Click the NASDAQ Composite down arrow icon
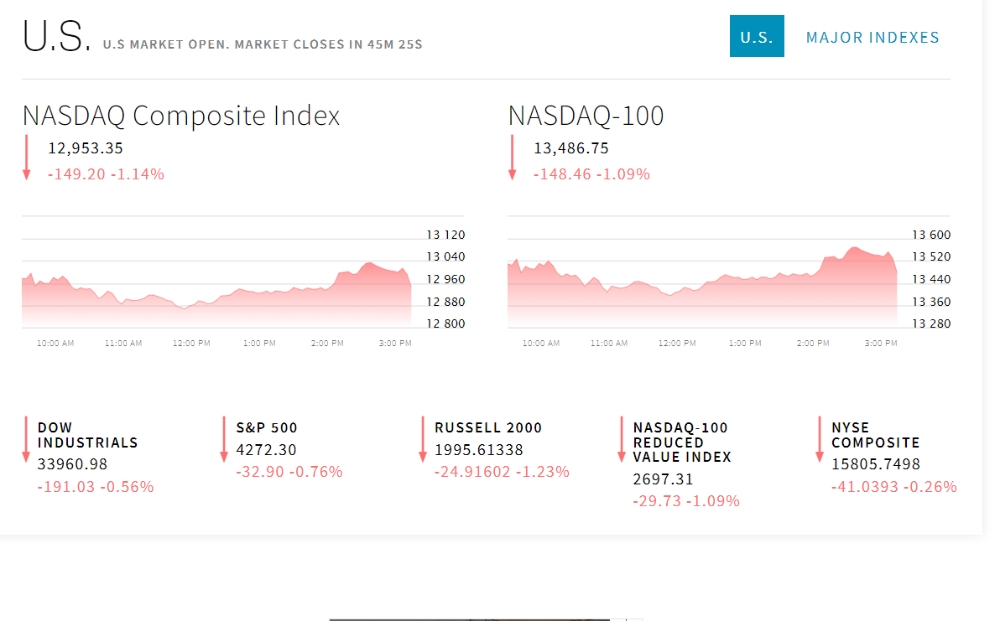The width and height of the screenshot is (1000, 621). click(26, 157)
